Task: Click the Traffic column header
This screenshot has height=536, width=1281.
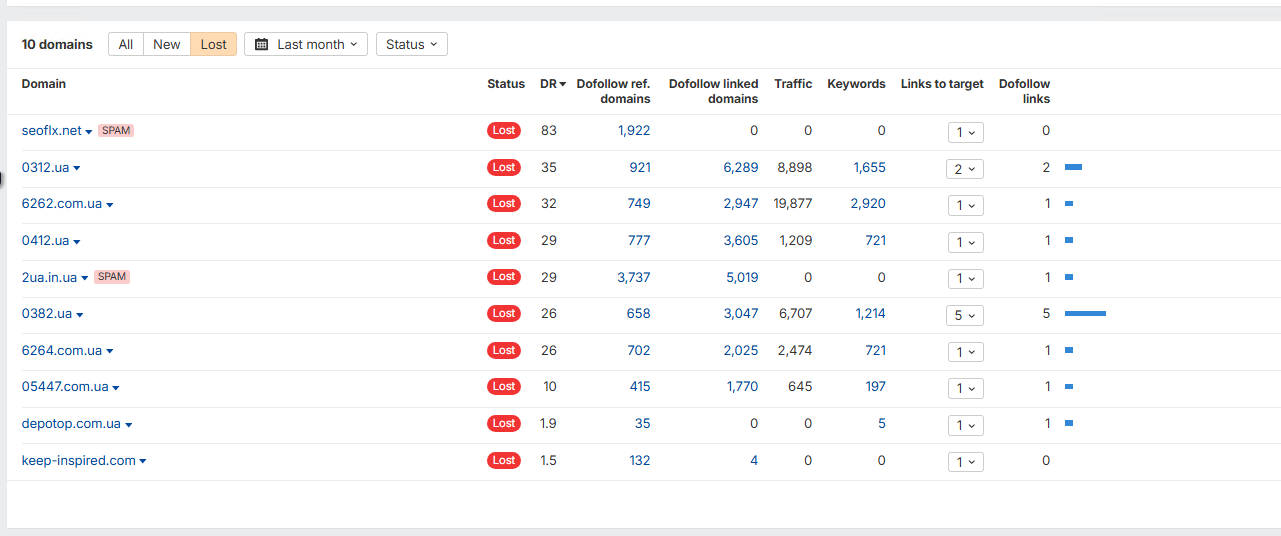Action: tap(793, 84)
